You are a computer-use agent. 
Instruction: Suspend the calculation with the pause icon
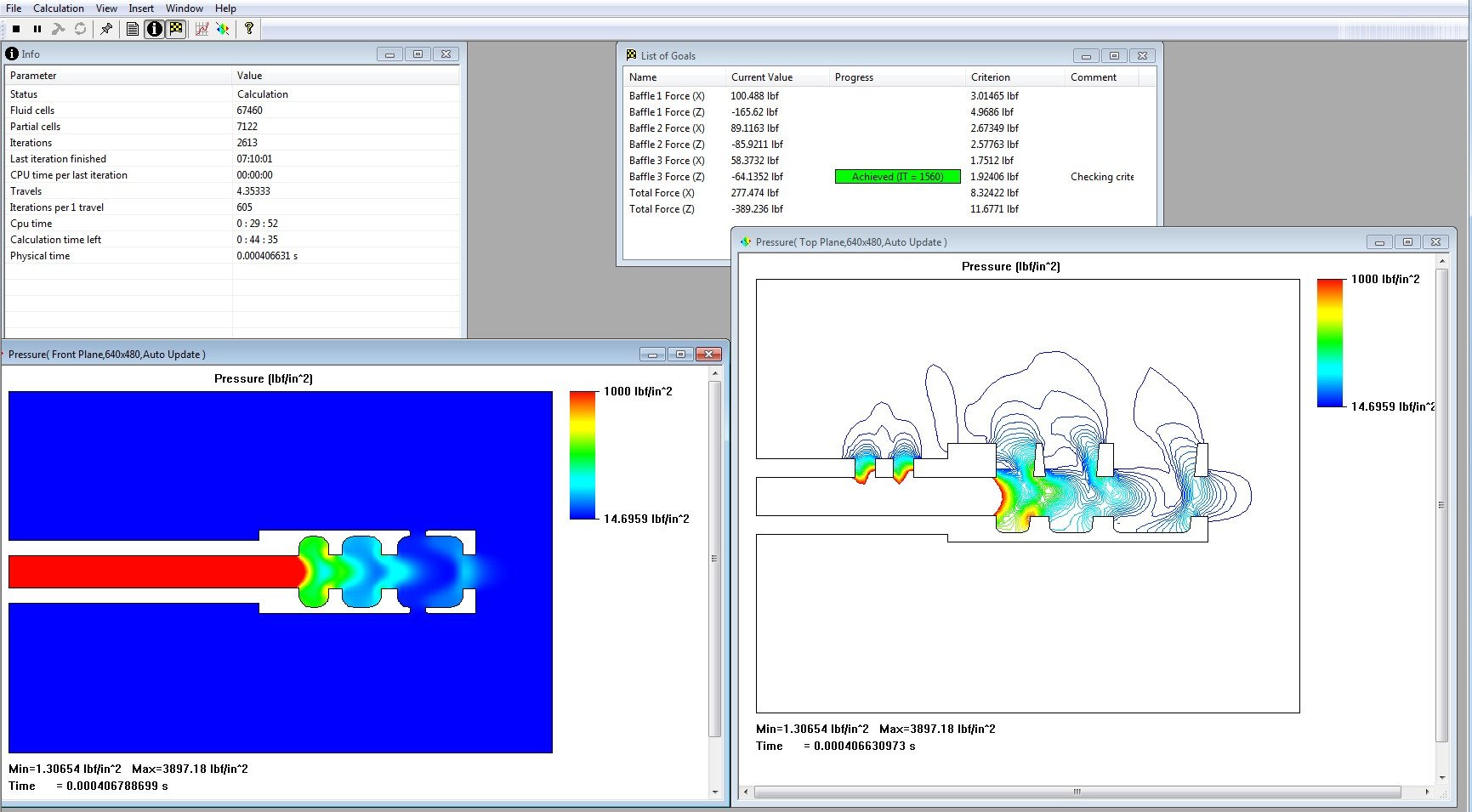[x=37, y=28]
